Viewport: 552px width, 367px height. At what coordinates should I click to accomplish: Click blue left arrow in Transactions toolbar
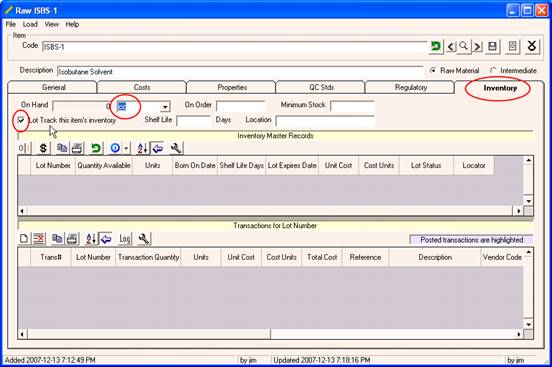click(x=106, y=239)
